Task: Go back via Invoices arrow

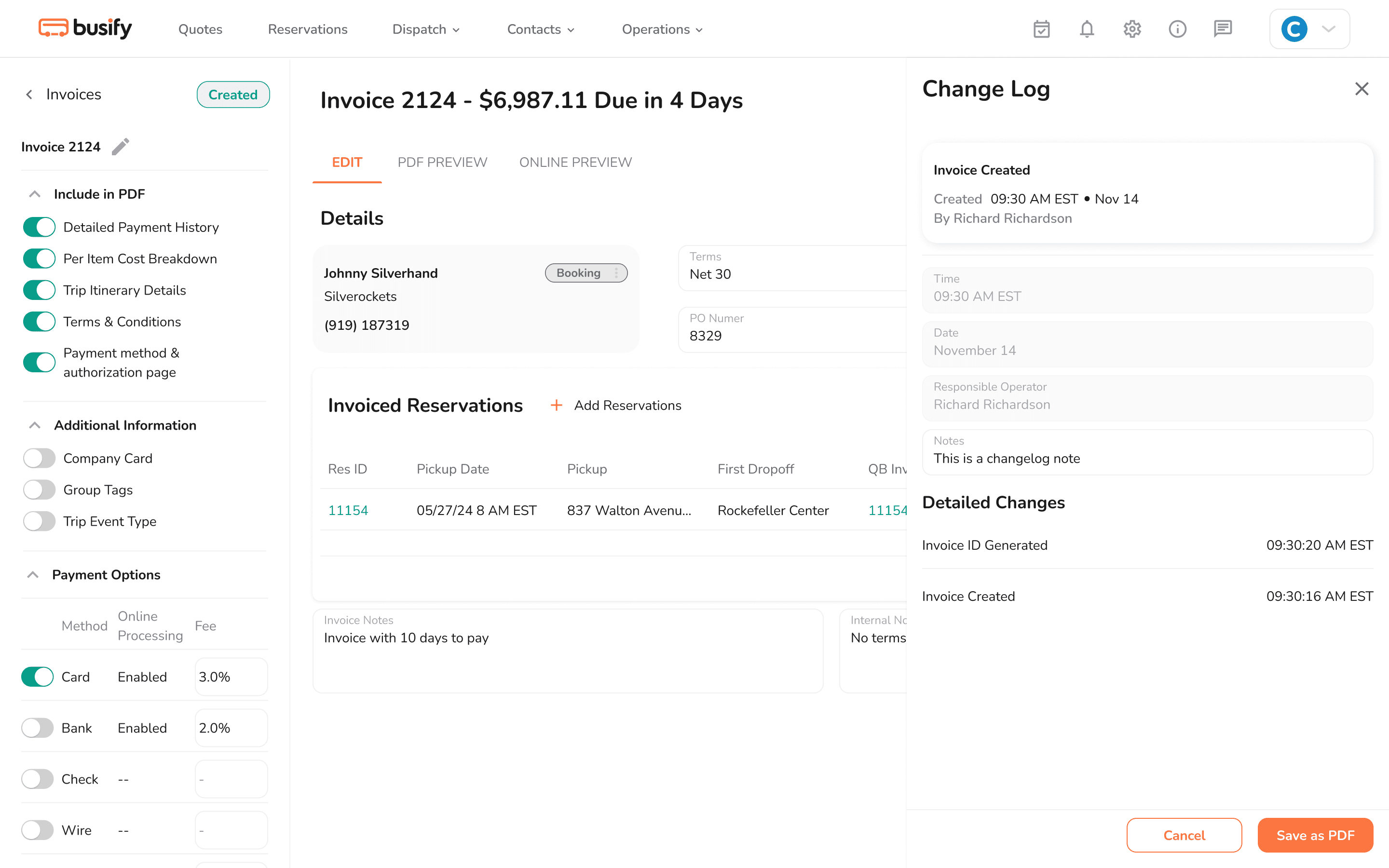Action: coord(29,94)
